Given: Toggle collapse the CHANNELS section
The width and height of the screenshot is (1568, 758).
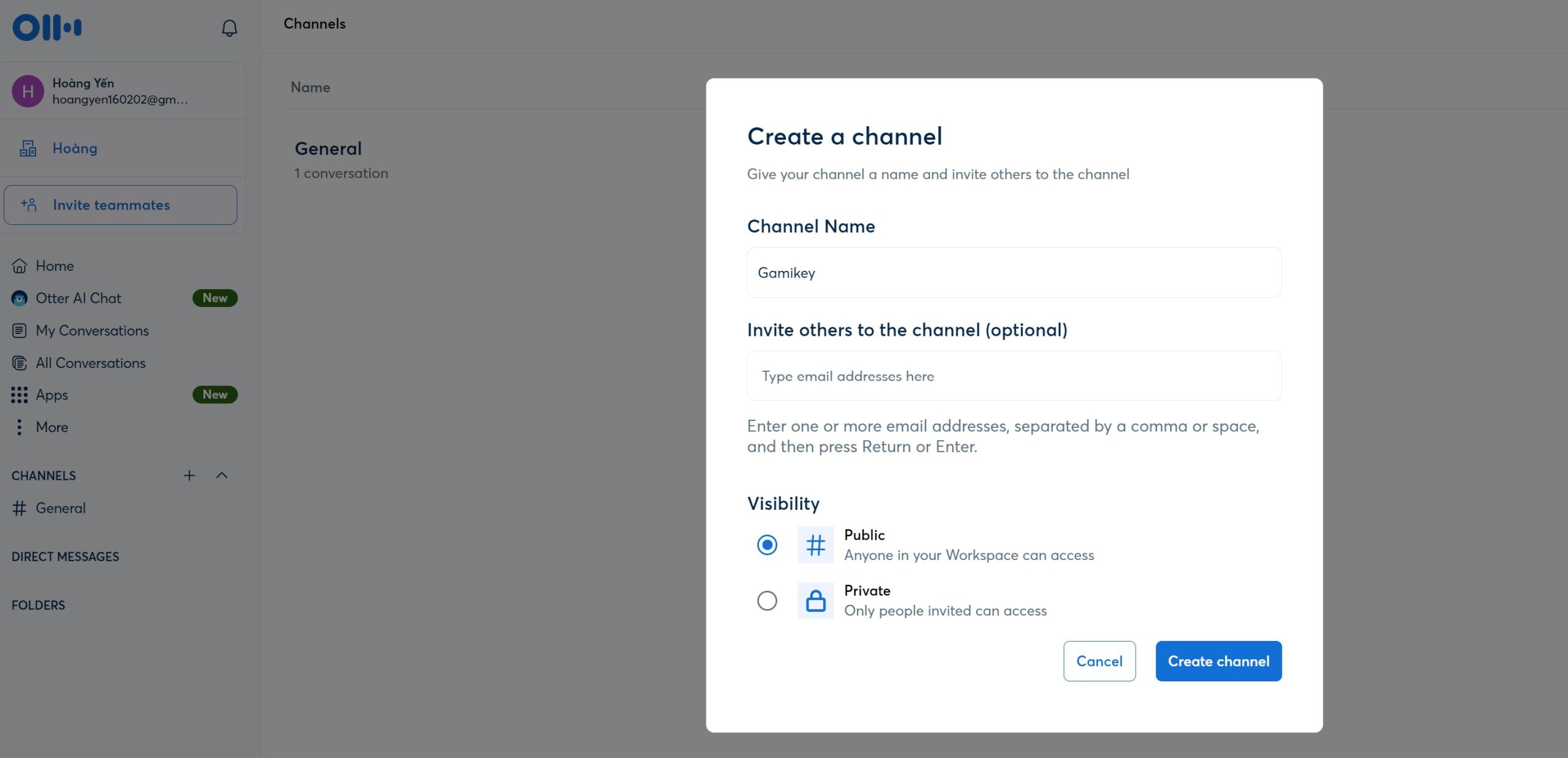Looking at the screenshot, I should [x=221, y=475].
